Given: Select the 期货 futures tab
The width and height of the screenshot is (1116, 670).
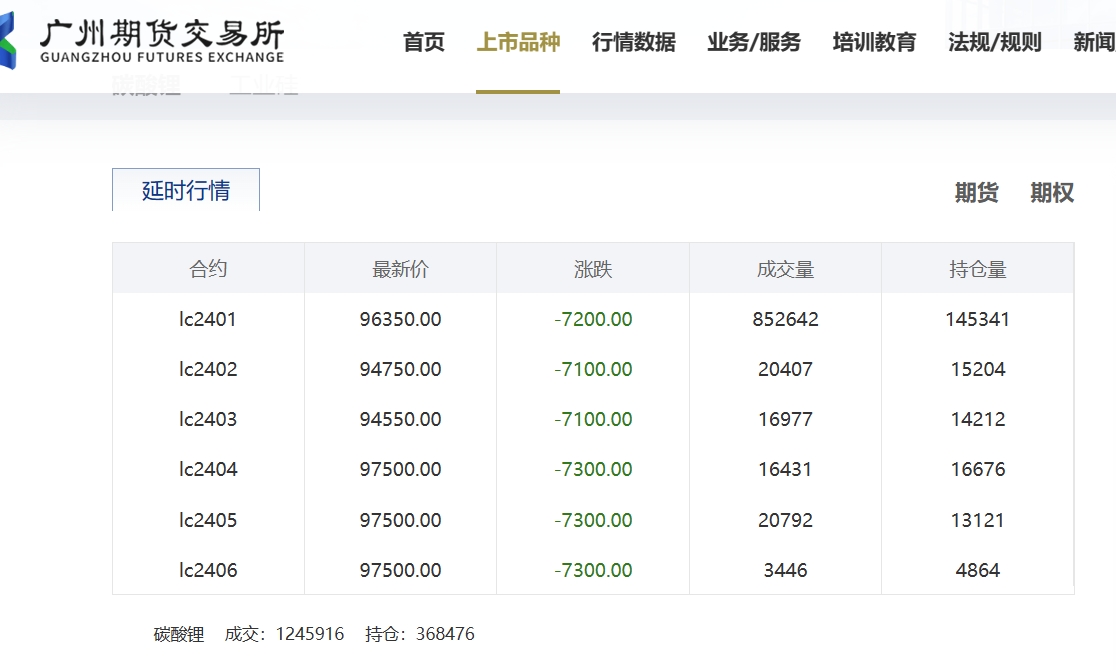Looking at the screenshot, I should click(976, 193).
